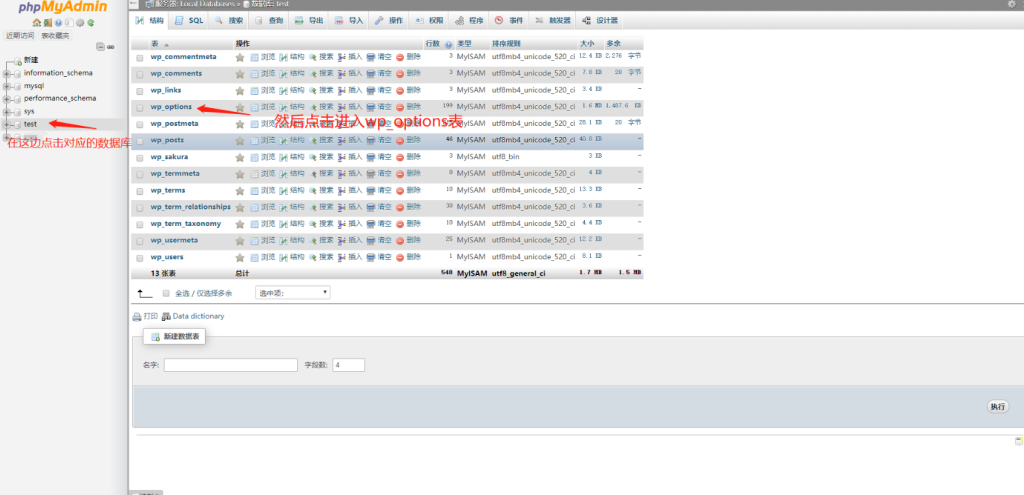Focus the new table name field

[231, 365]
